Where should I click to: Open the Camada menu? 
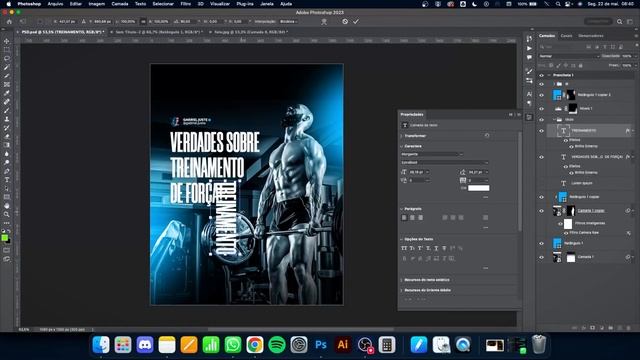pyautogui.click(x=120, y=4)
